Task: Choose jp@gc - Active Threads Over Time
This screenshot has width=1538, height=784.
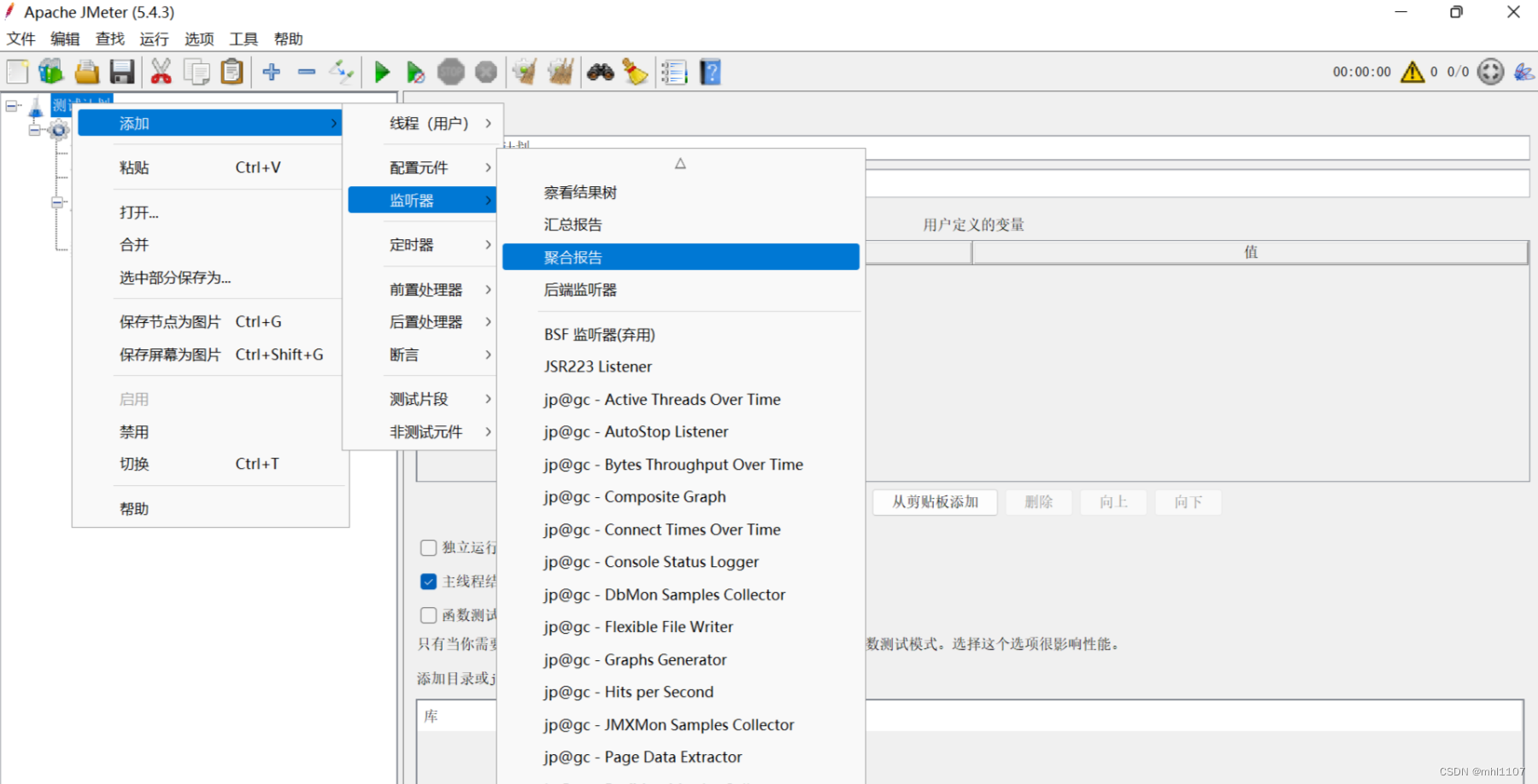Action: [x=681, y=399]
